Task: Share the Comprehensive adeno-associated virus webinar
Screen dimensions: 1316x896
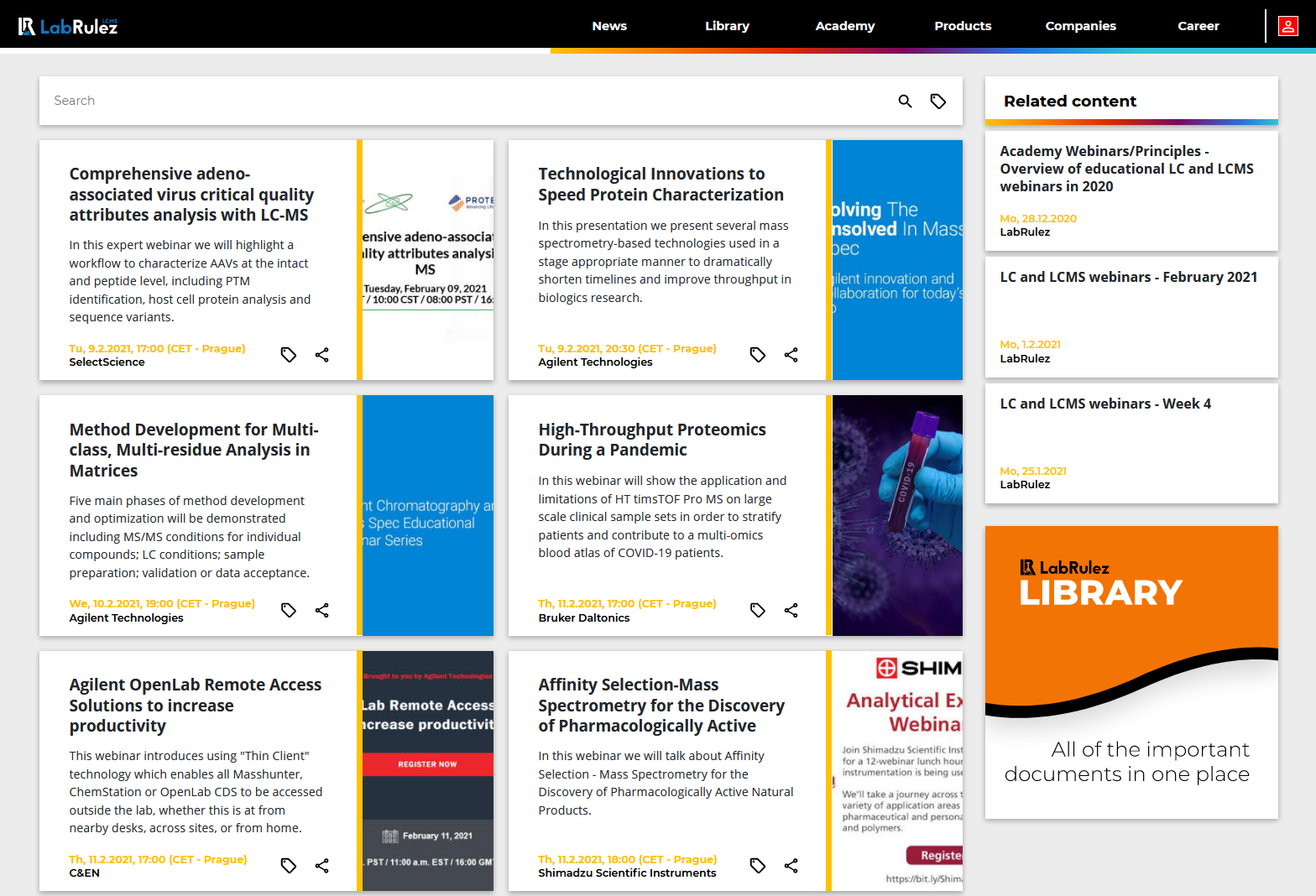Action: tap(321, 355)
